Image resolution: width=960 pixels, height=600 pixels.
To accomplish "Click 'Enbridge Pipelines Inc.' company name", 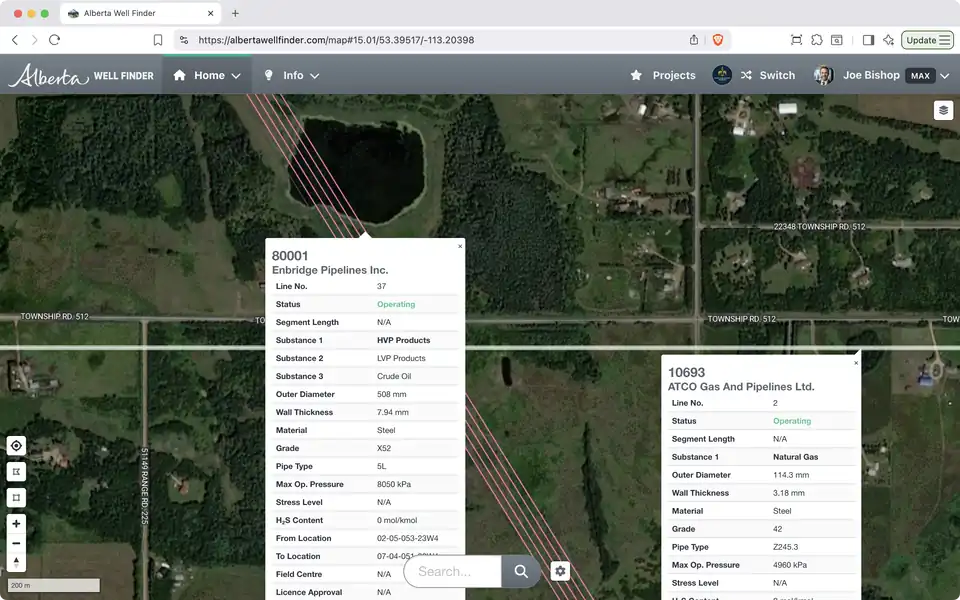I will 329,270.
